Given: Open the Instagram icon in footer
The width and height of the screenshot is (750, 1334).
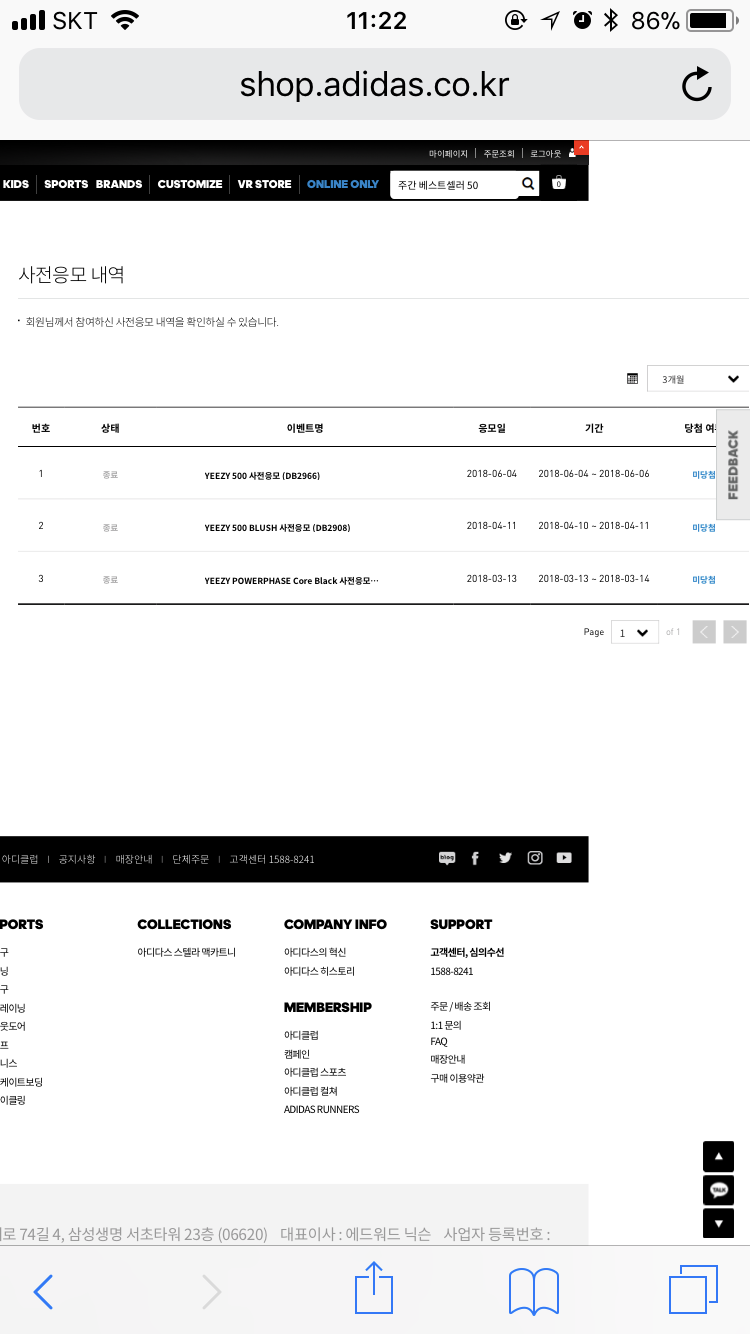Looking at the screenshot, I should 535,858.
